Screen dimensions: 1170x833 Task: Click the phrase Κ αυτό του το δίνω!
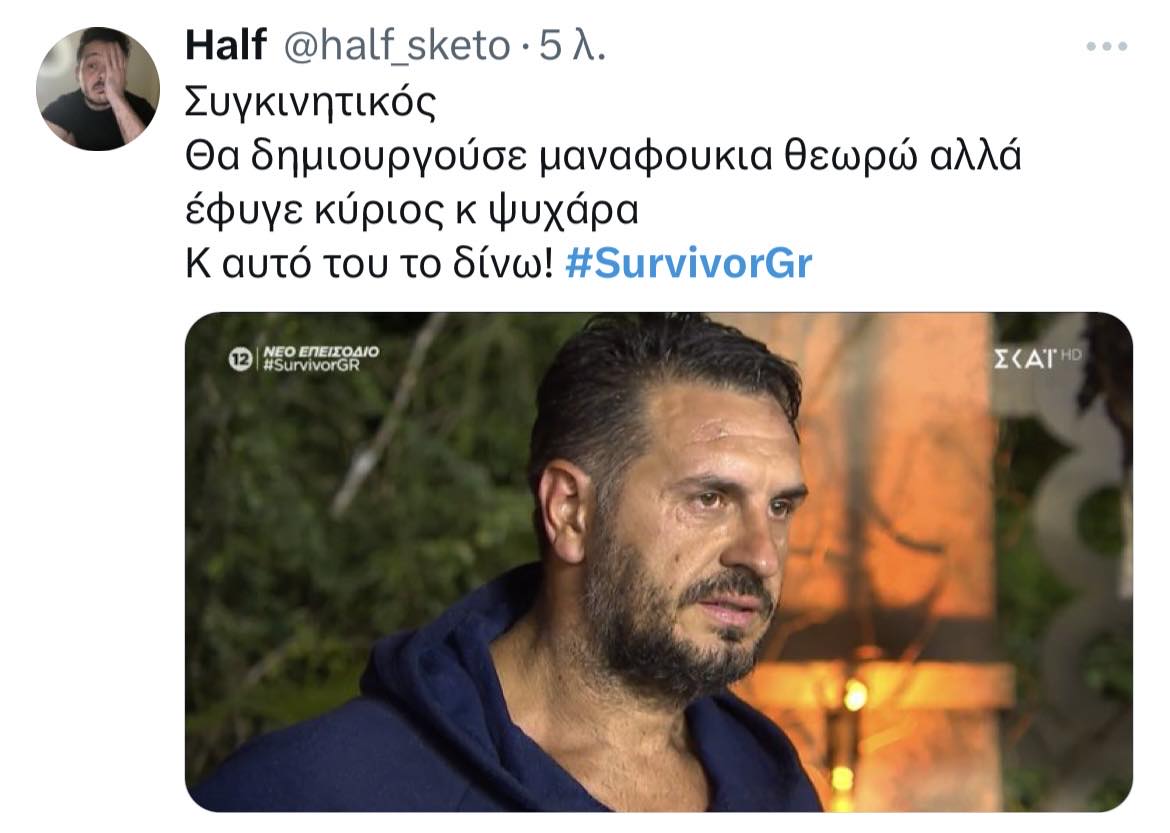tap(369, 263)
